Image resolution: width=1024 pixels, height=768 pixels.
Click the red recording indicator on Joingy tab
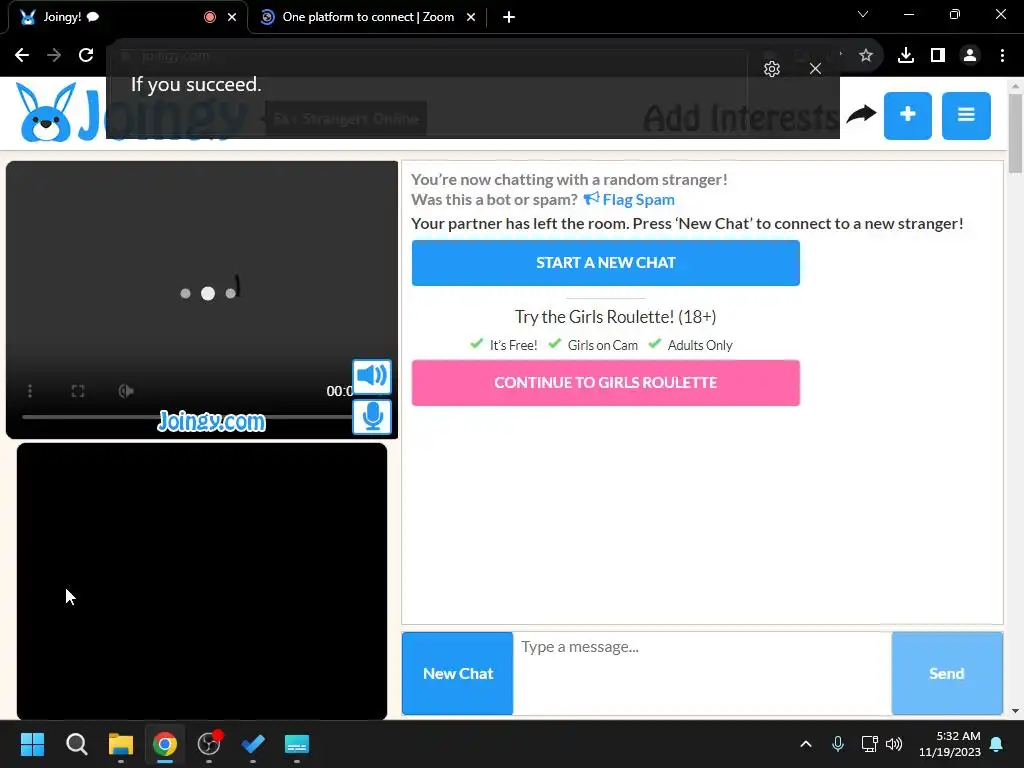point(210,17)
